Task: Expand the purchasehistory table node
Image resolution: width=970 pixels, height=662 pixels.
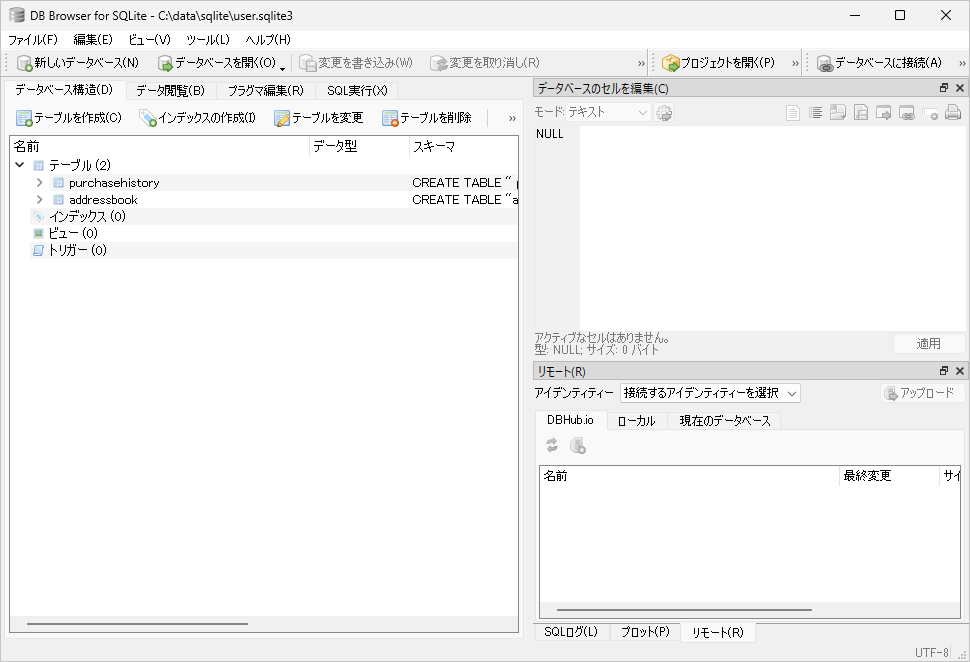Action: tap(39, 182)
